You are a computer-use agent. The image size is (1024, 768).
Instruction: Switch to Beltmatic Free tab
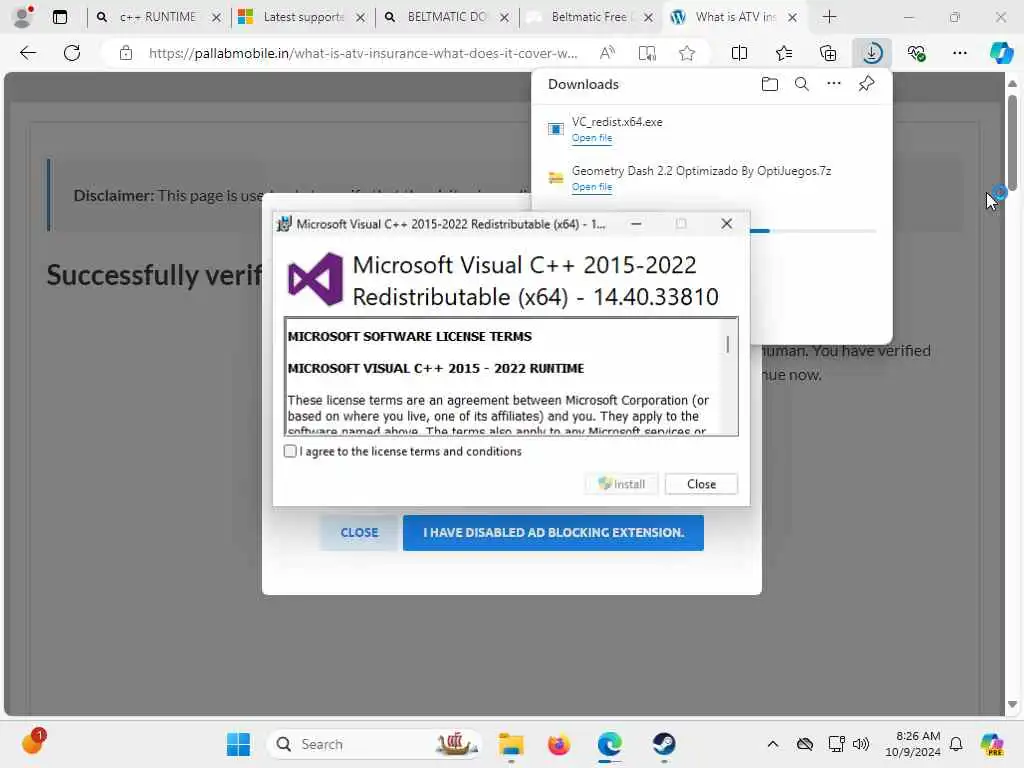click(588, 17)
